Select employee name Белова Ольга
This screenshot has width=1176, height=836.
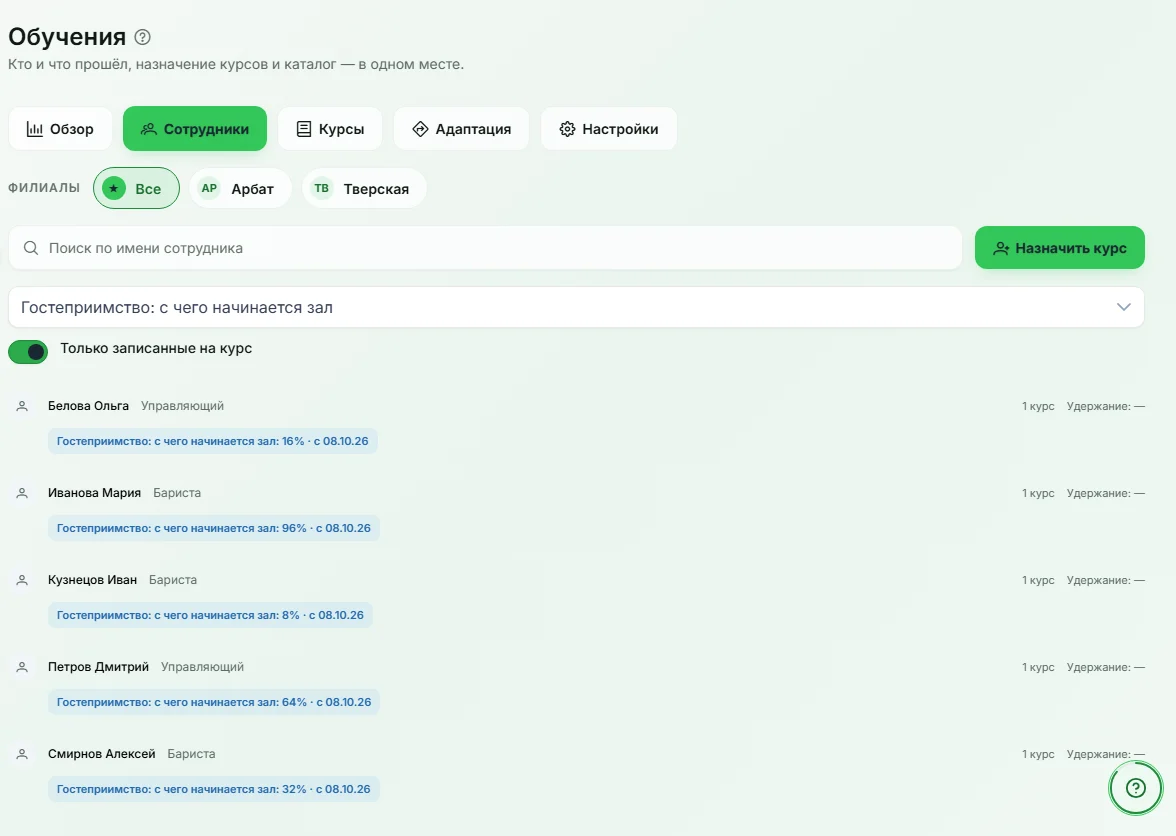point(88,406)
